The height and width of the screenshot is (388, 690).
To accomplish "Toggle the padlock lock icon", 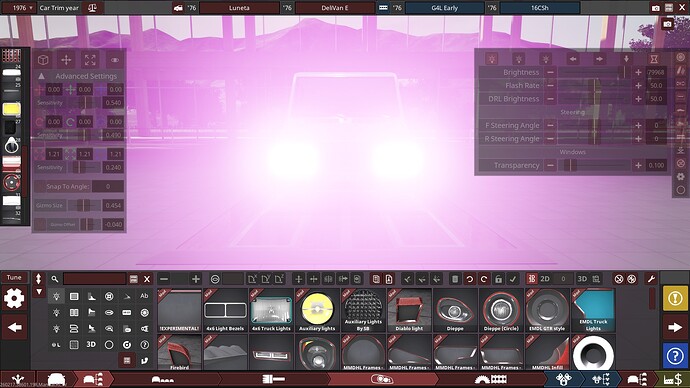I will point(498,279).
